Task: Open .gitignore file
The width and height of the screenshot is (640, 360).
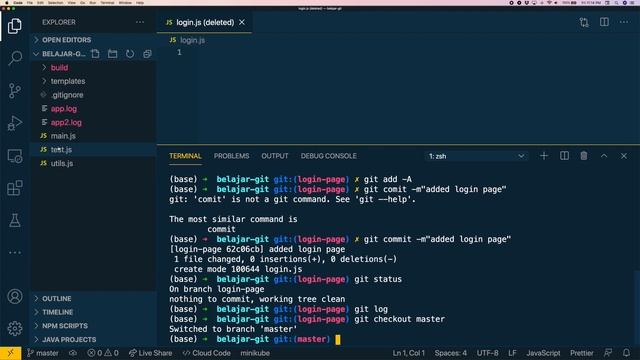Action: pyautogui.click(x=94, y=95)
